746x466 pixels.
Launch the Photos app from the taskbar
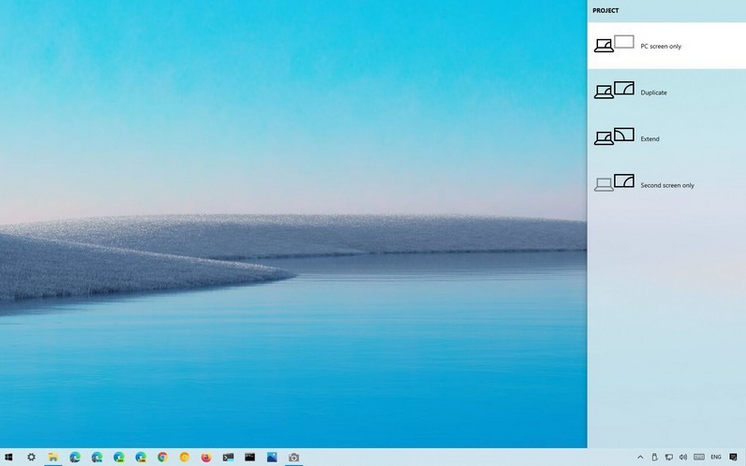click(272, 457)
